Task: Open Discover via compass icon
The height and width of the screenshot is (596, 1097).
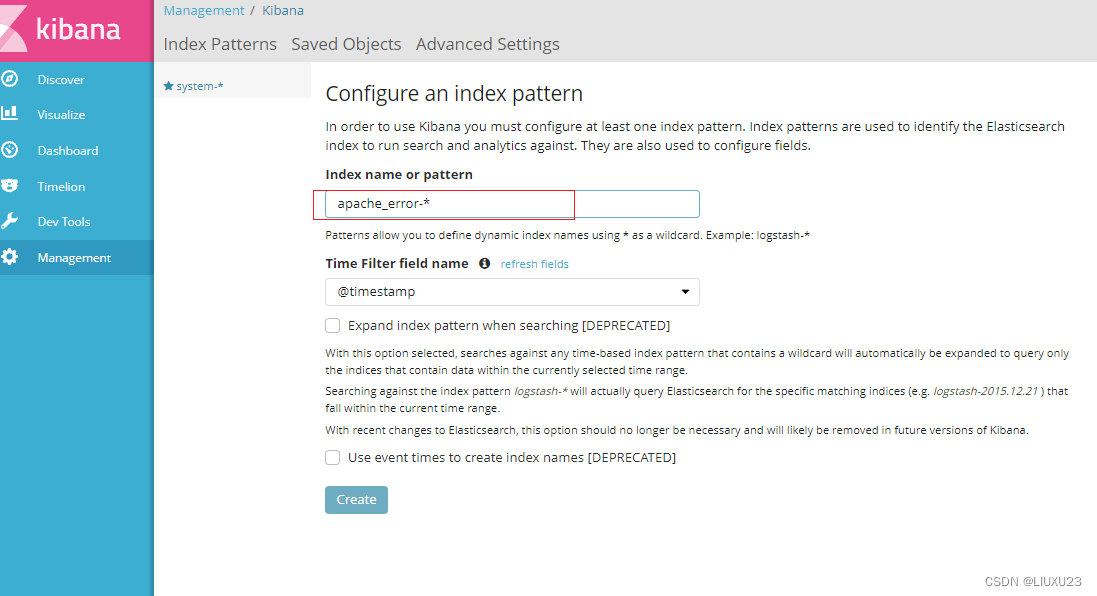Action: (x=10, y=79)
